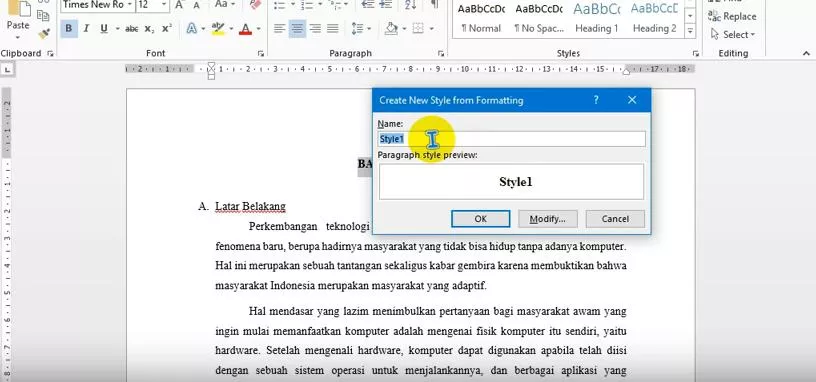Image resolution: width=816 pixels, height=382 pixels.
Task: Apply Underline to selected text
Action: (104, 29)
